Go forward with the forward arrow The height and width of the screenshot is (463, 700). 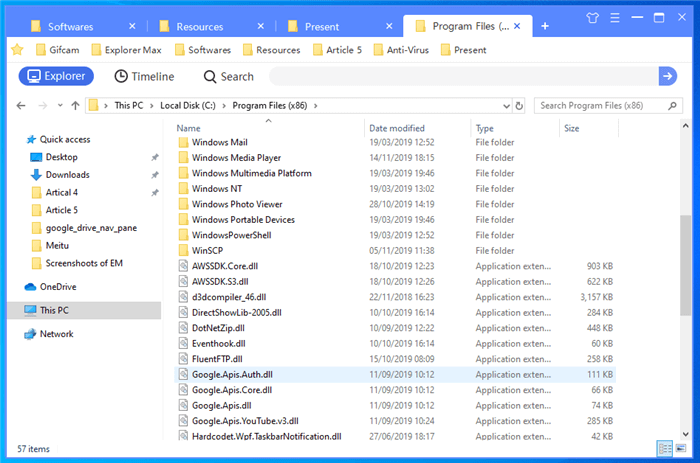click(42, 106)
